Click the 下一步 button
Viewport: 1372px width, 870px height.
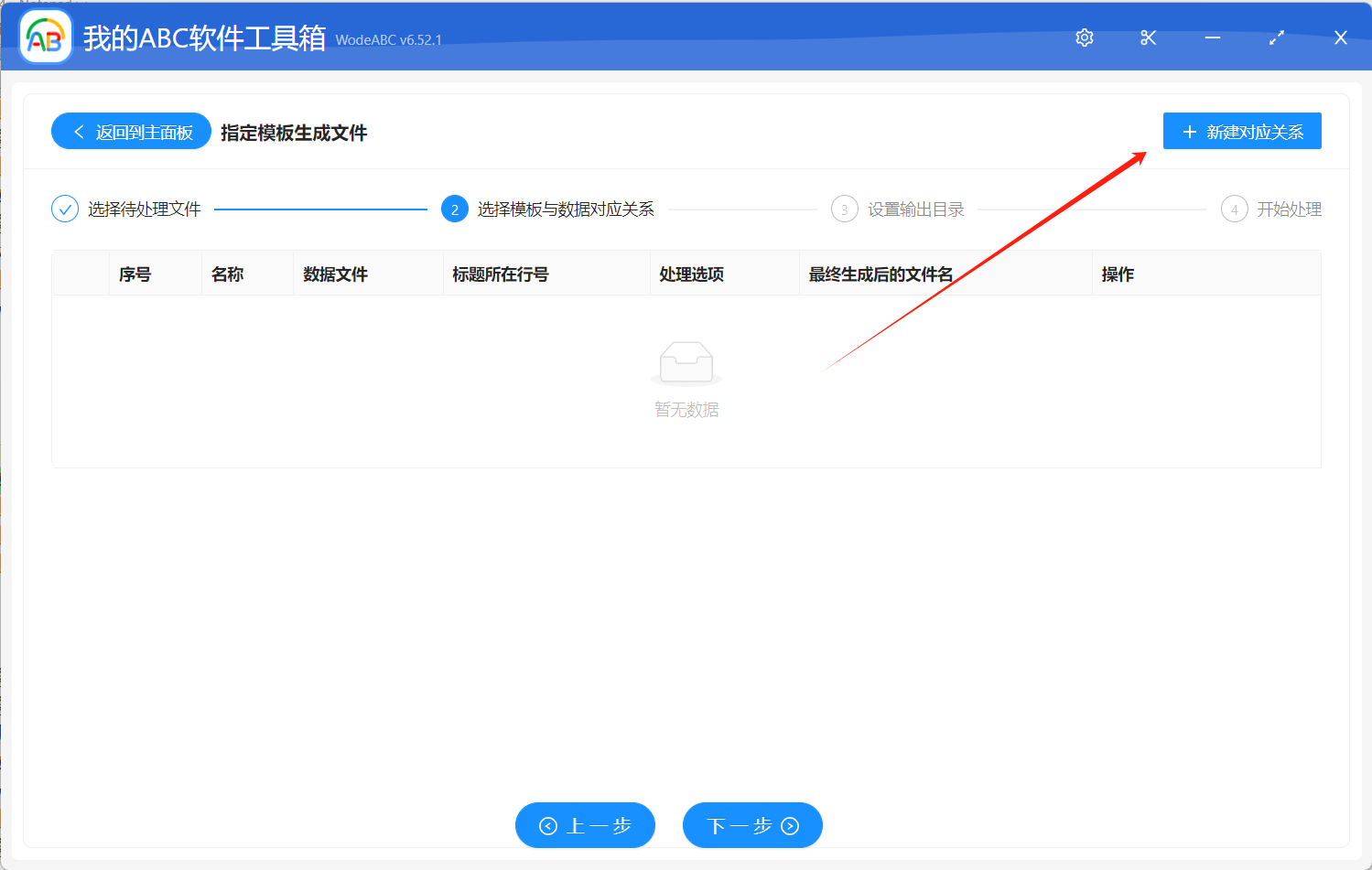752,825
